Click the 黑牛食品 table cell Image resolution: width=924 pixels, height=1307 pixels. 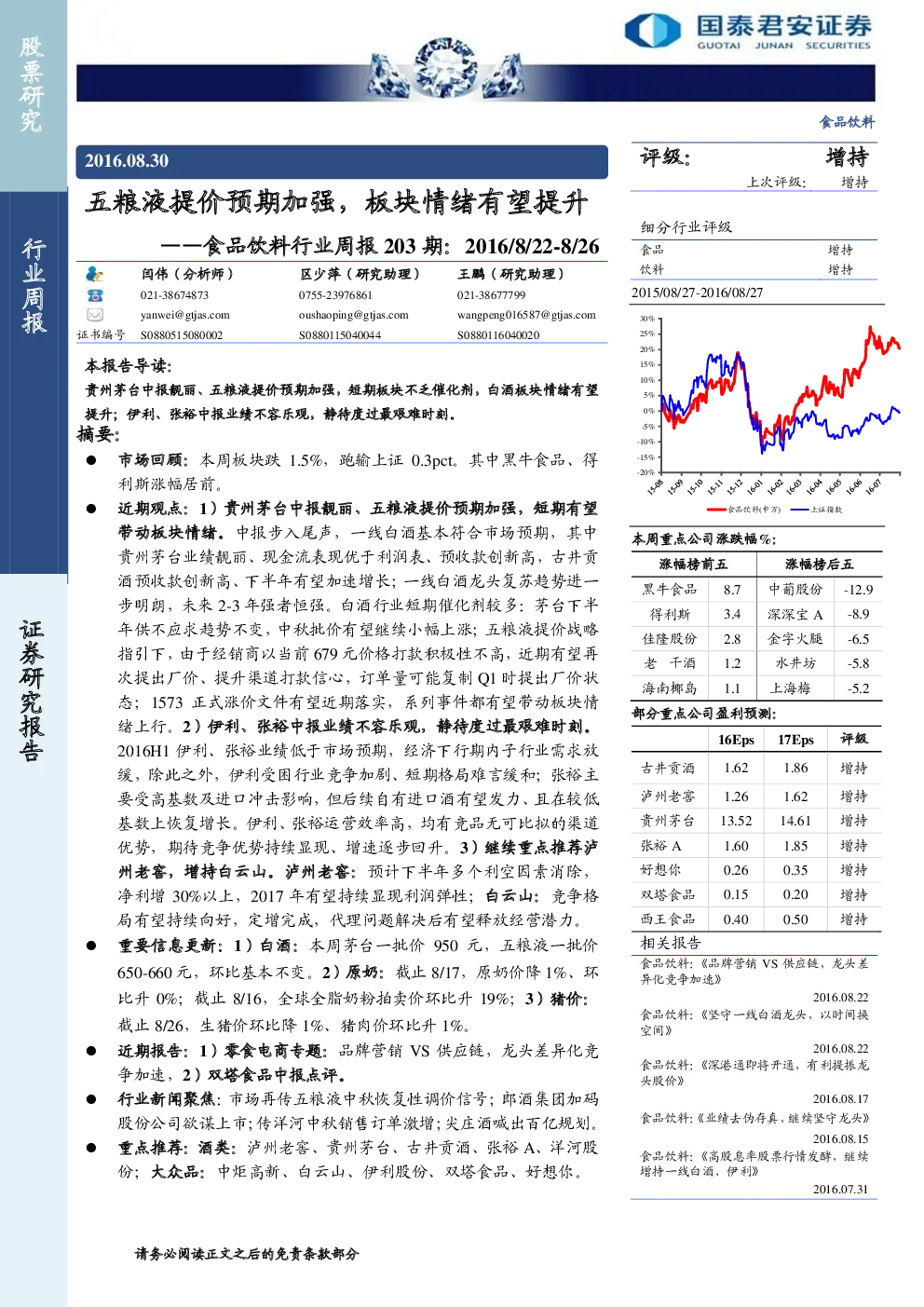point(670,590)
